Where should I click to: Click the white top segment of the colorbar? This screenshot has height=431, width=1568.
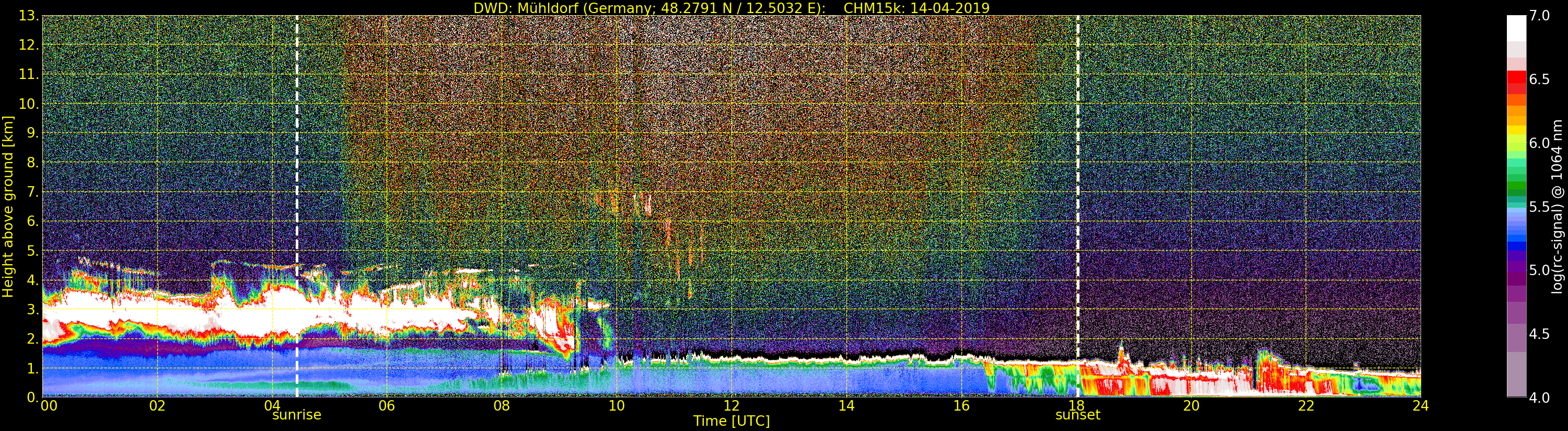point(1516,28)
